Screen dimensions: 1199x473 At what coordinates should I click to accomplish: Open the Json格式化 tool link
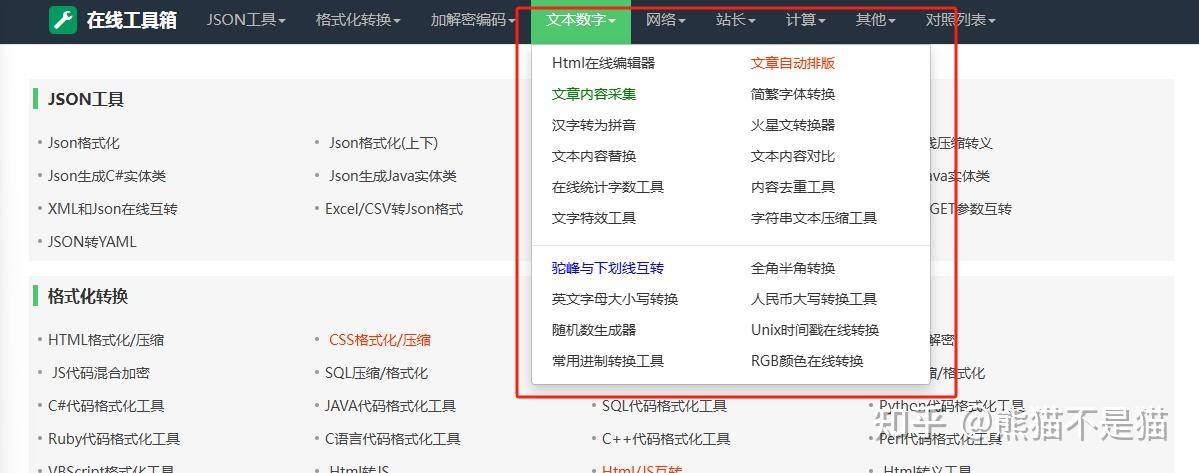pos(83,143)
